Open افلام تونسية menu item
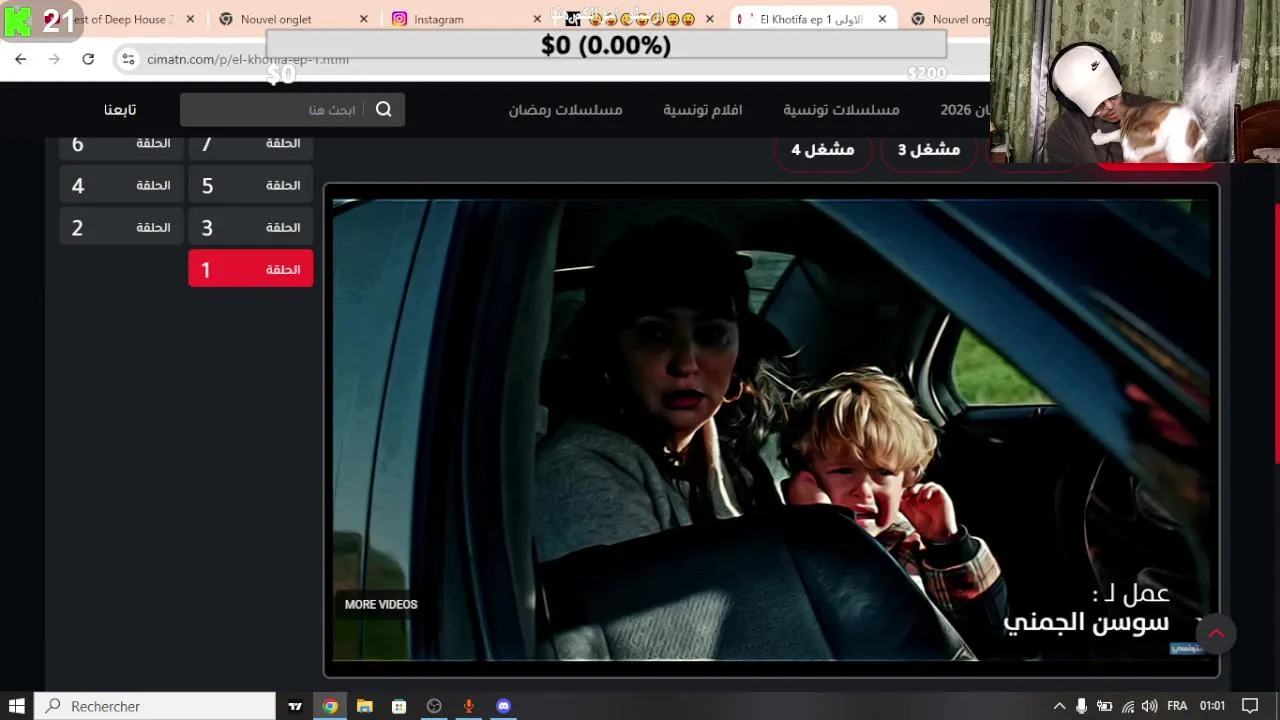 pyautogui.click(x=703, y=110)
